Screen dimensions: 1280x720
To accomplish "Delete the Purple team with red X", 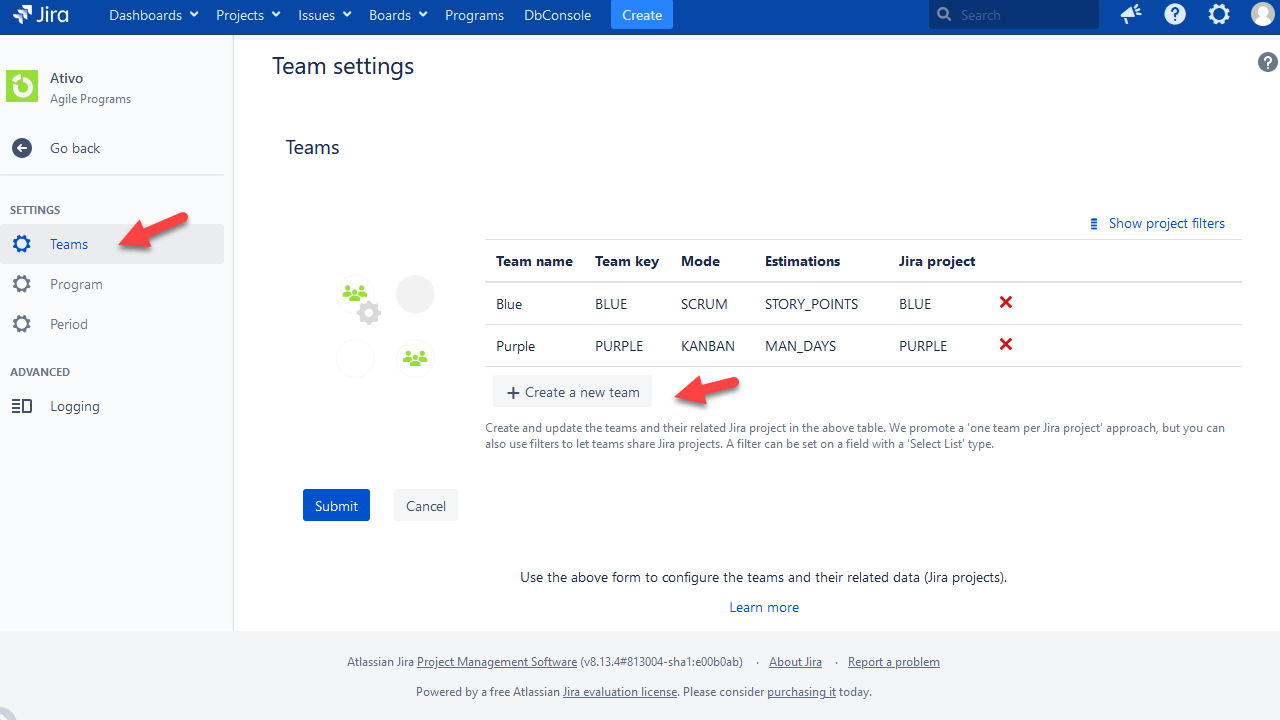I will tap(1005, 344).
